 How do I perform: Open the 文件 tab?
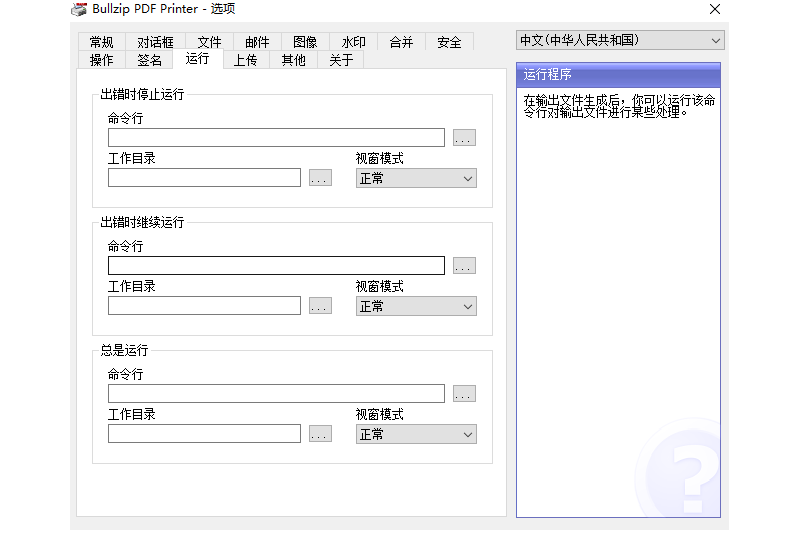(209, 42)
